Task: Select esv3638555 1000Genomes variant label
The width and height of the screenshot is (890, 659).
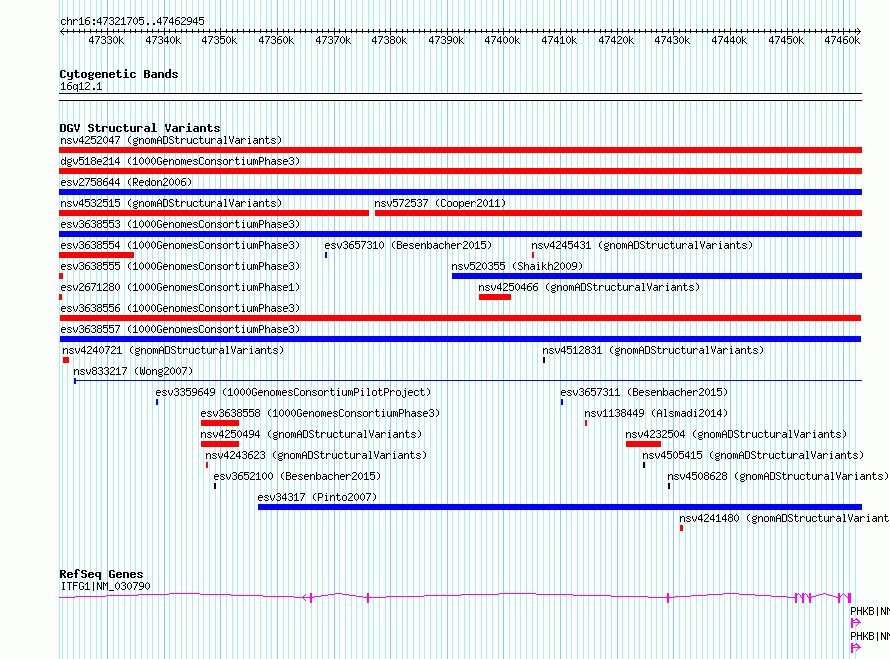Action: pyautogui.click(x=180, y=266)
